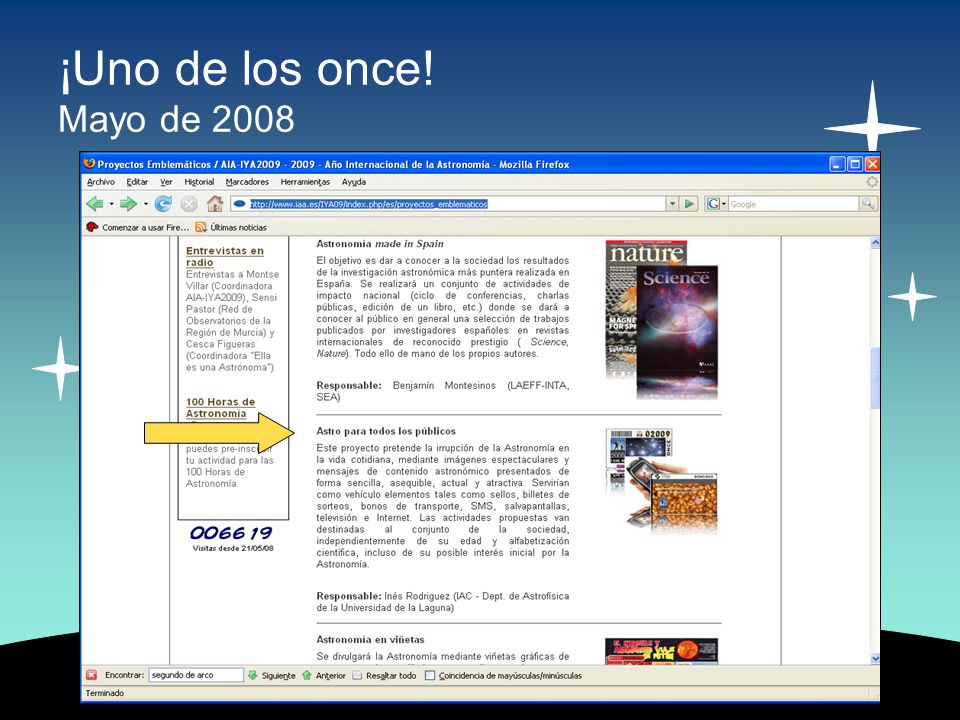Click the site favicon in the address bar
Screen dimensions: 960x720
(240, 204)
